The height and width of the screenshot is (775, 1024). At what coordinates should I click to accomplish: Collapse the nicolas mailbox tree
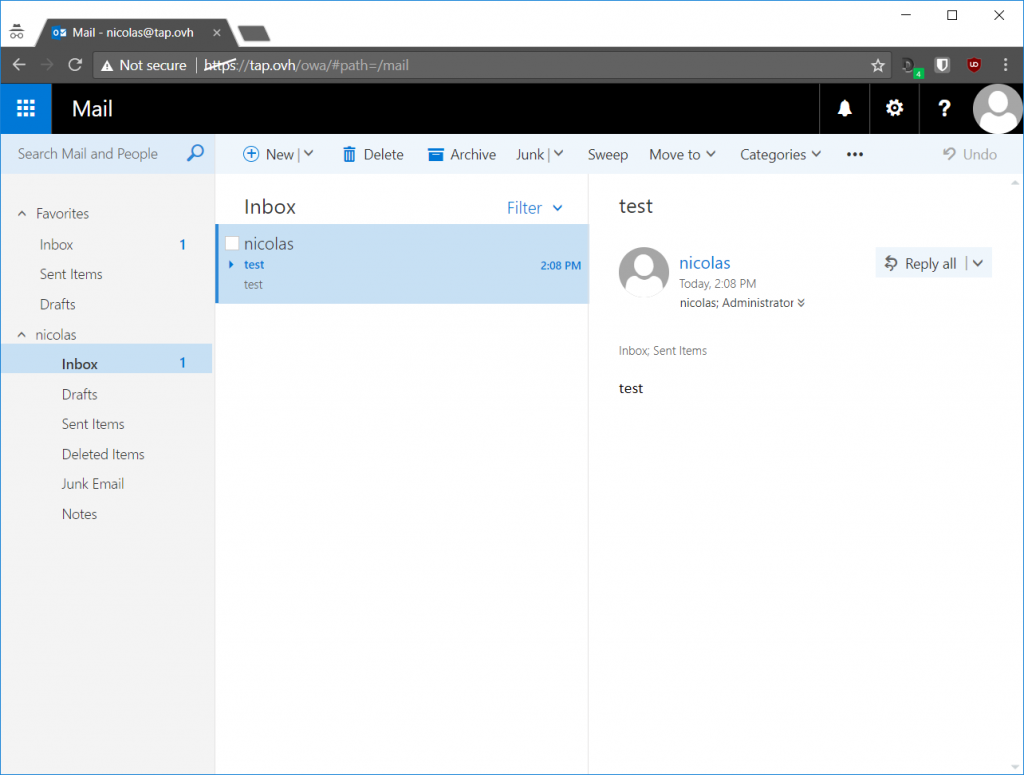click(22, 334)
